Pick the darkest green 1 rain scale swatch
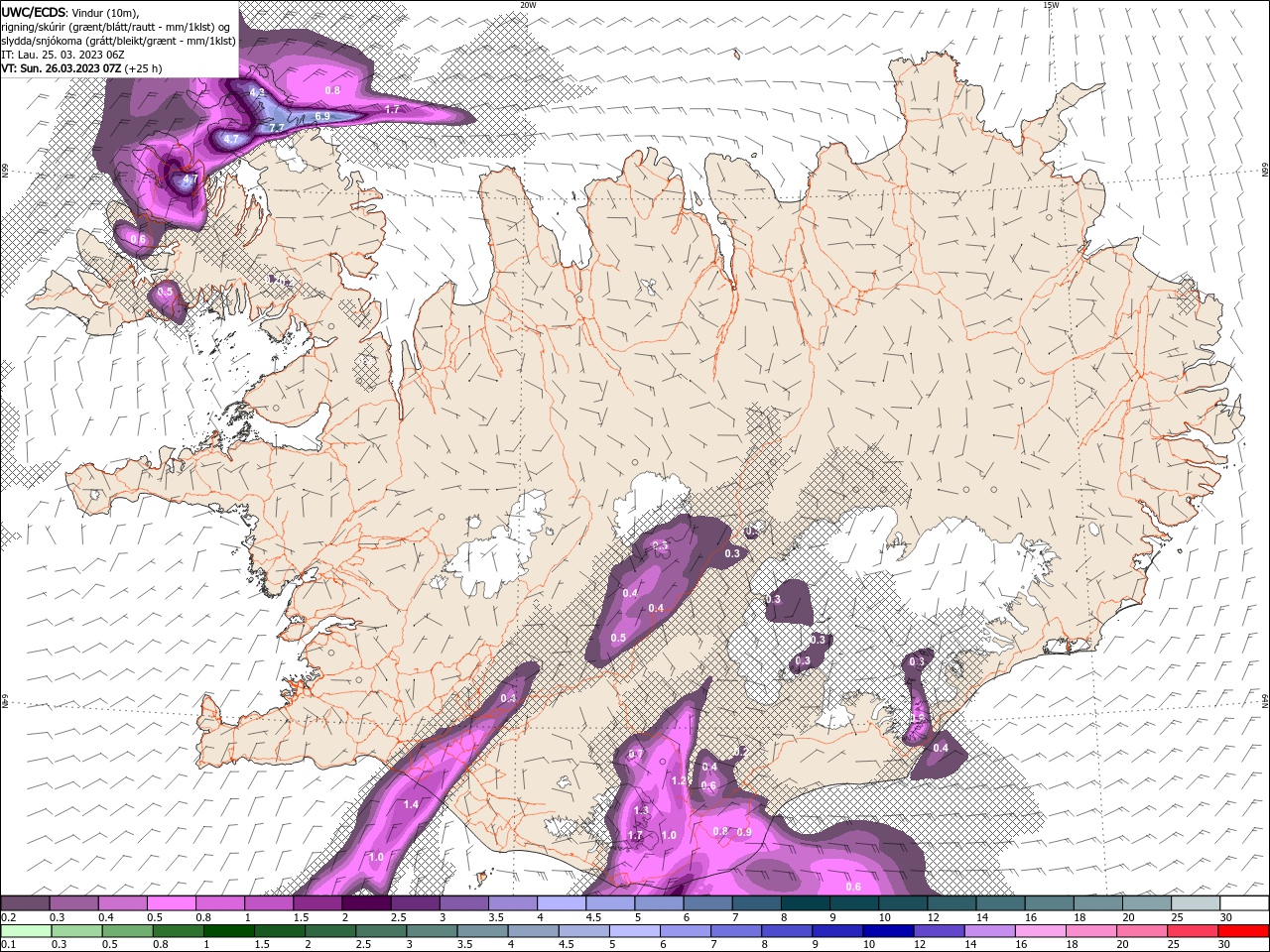1270x952 pixels. tap(228, 931)
